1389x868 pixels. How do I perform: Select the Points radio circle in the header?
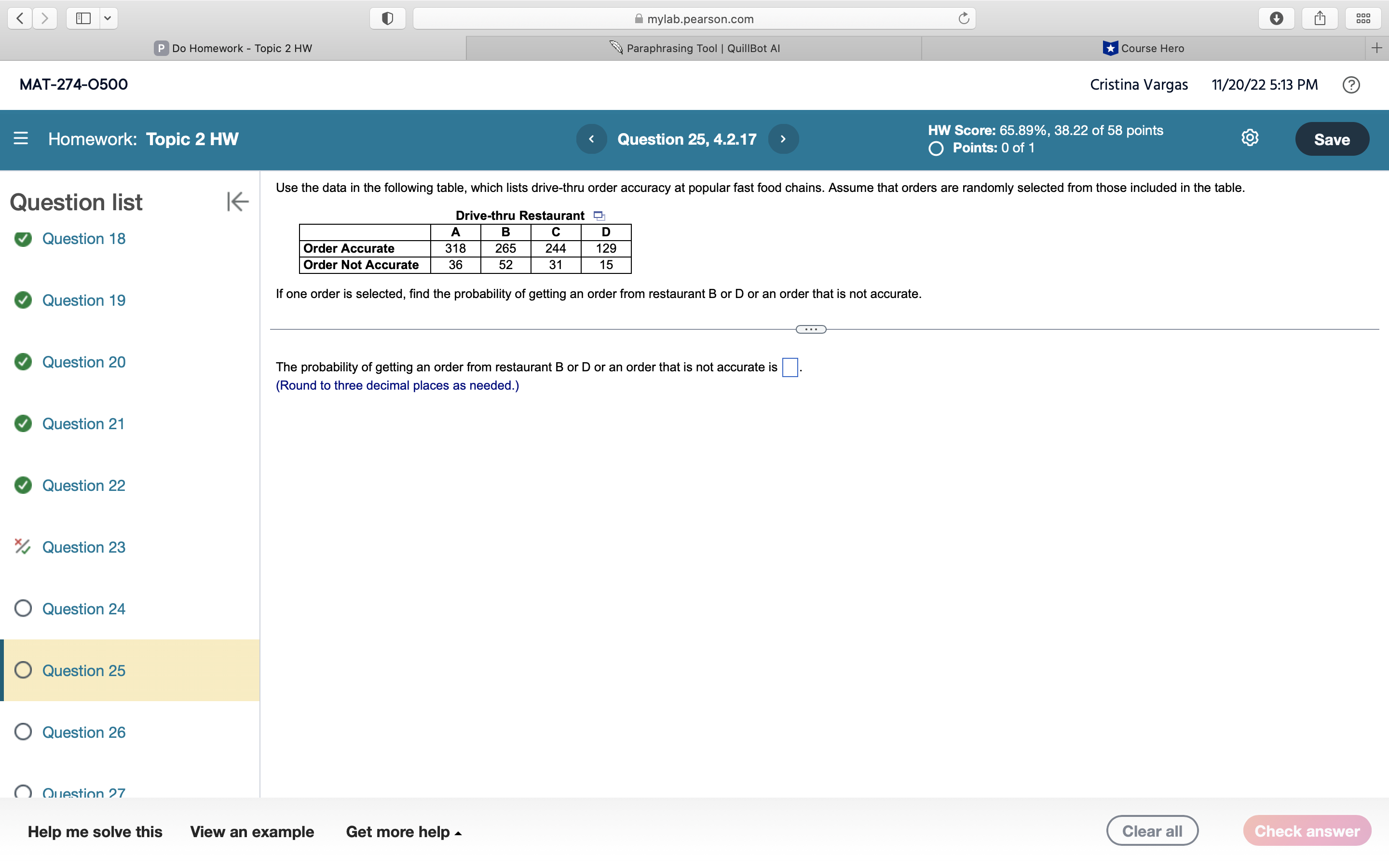tap(936, 148)
